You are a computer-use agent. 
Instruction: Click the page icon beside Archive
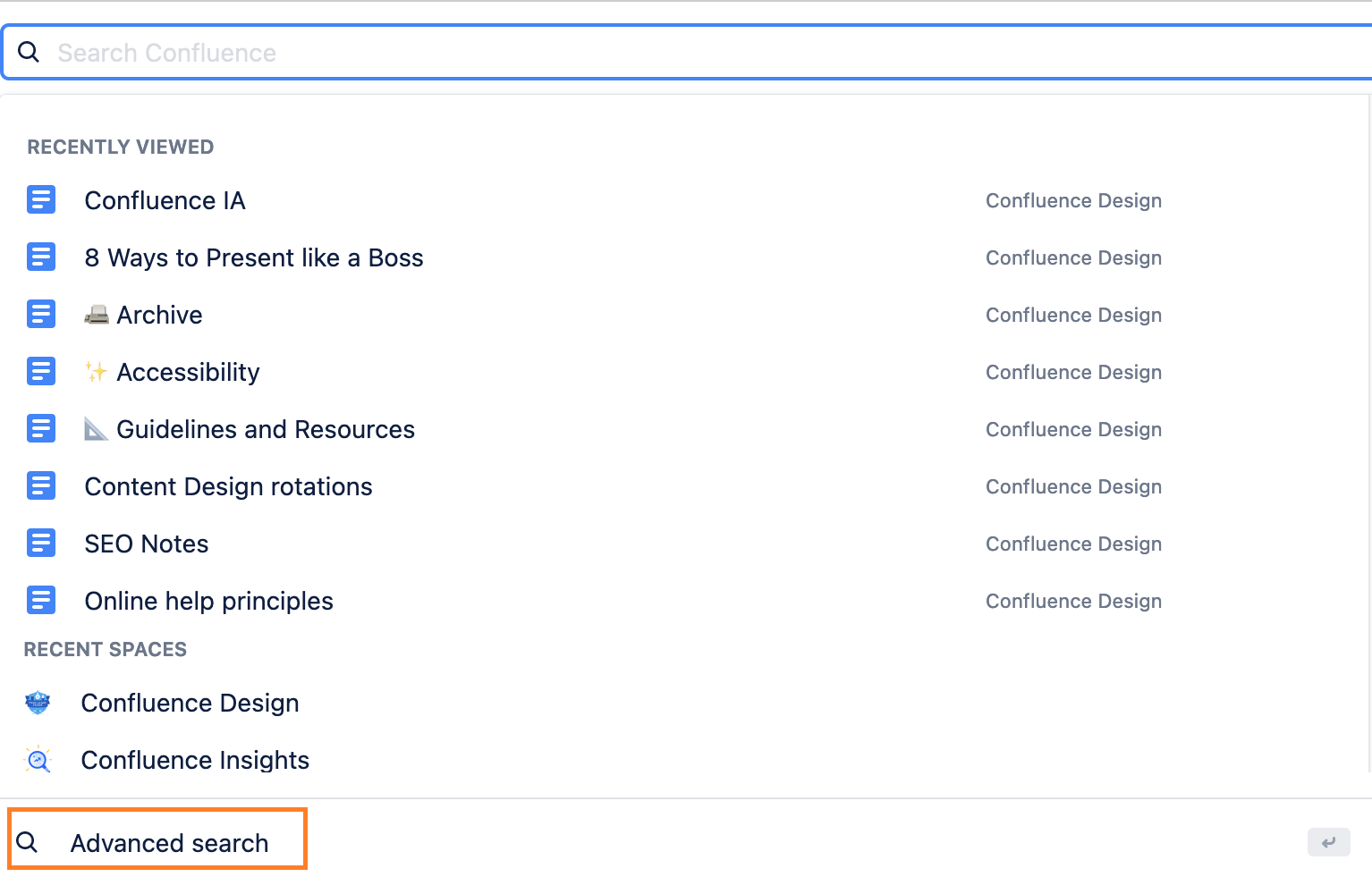pyautogui.click(x=41, y=314)
